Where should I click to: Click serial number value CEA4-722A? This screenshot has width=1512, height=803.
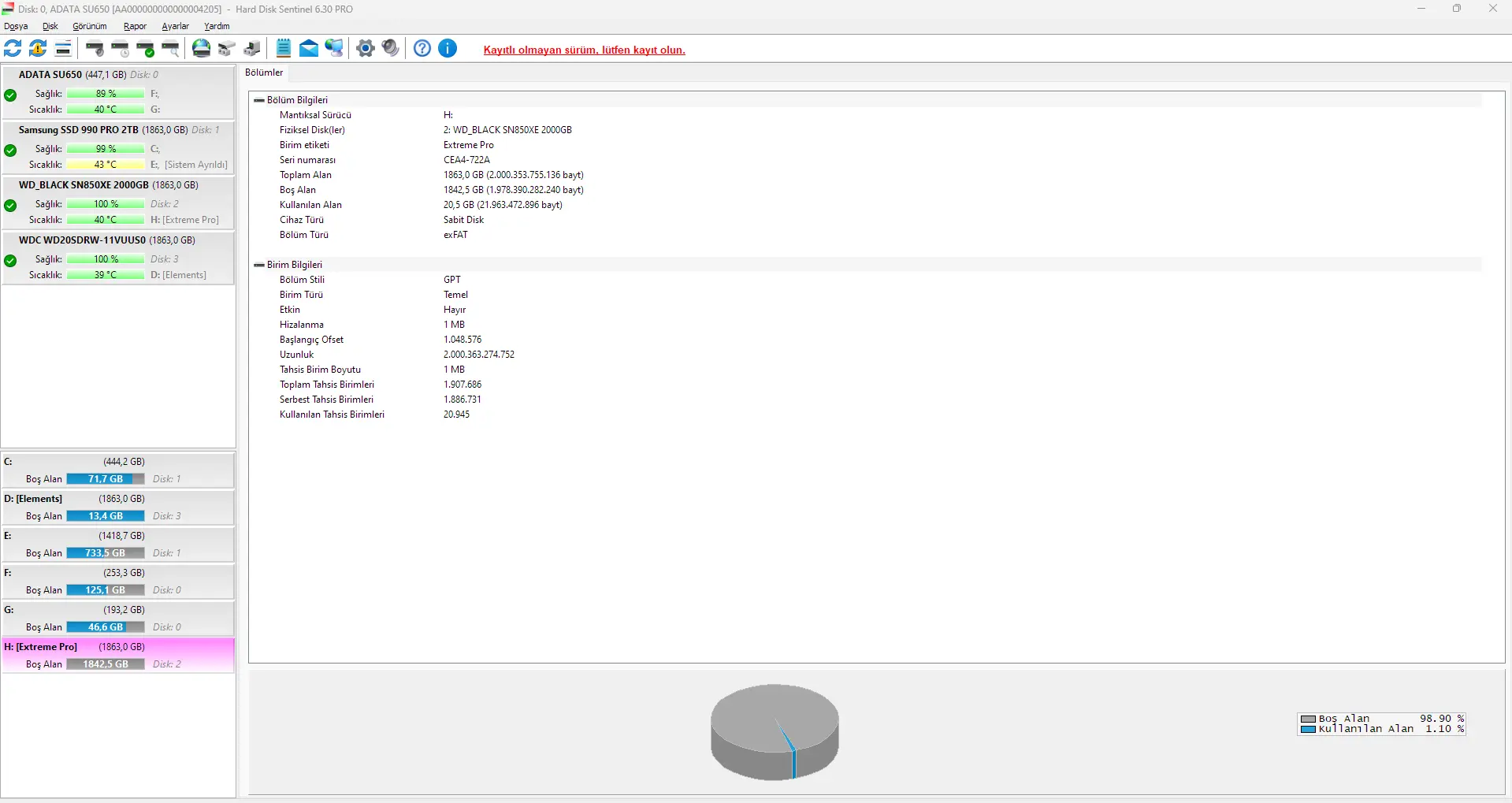[466, 160]
